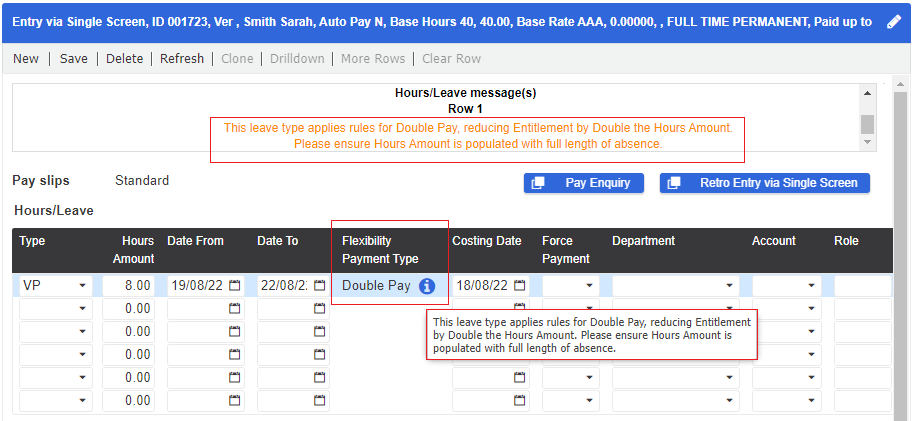Viewport: 915px width, 421px height.
Task: Click the Retro Entry via Single Screen button
Action: click(764, 183)
